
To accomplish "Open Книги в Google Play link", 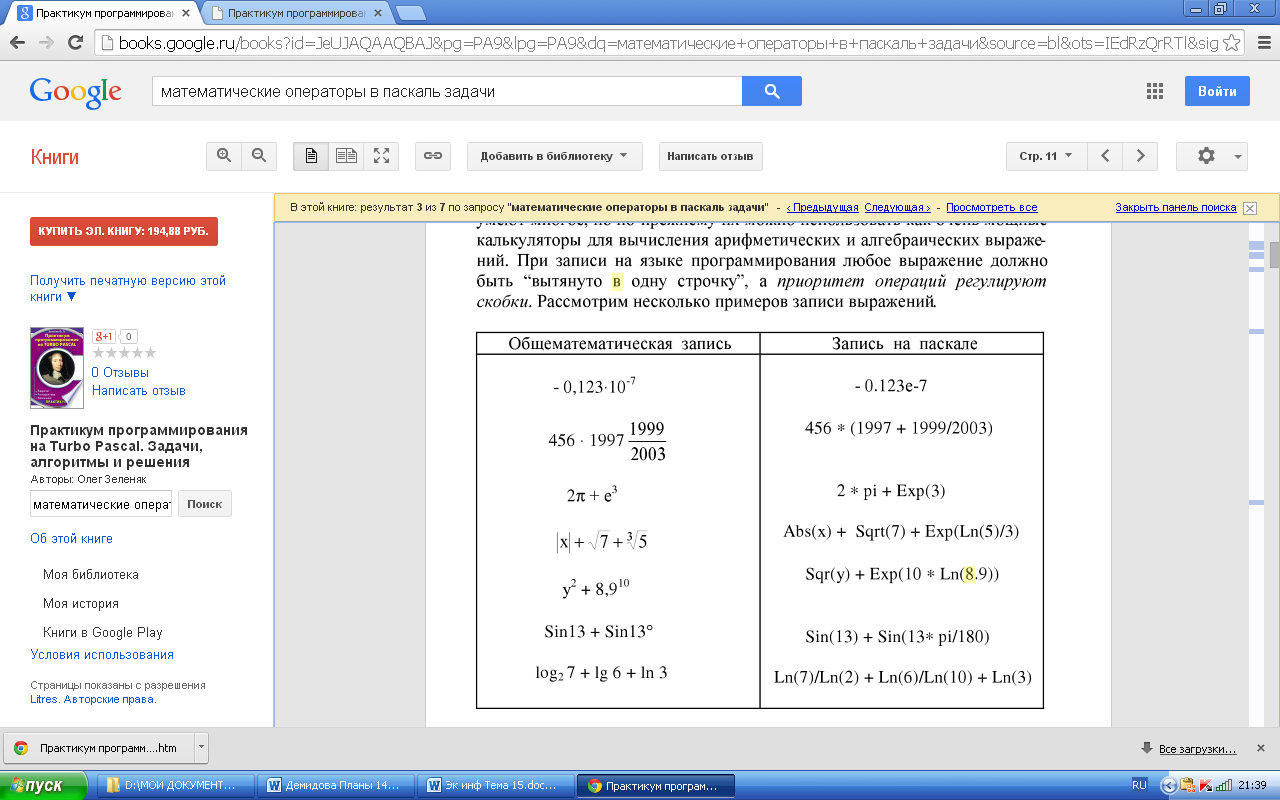I will point(103,633).
